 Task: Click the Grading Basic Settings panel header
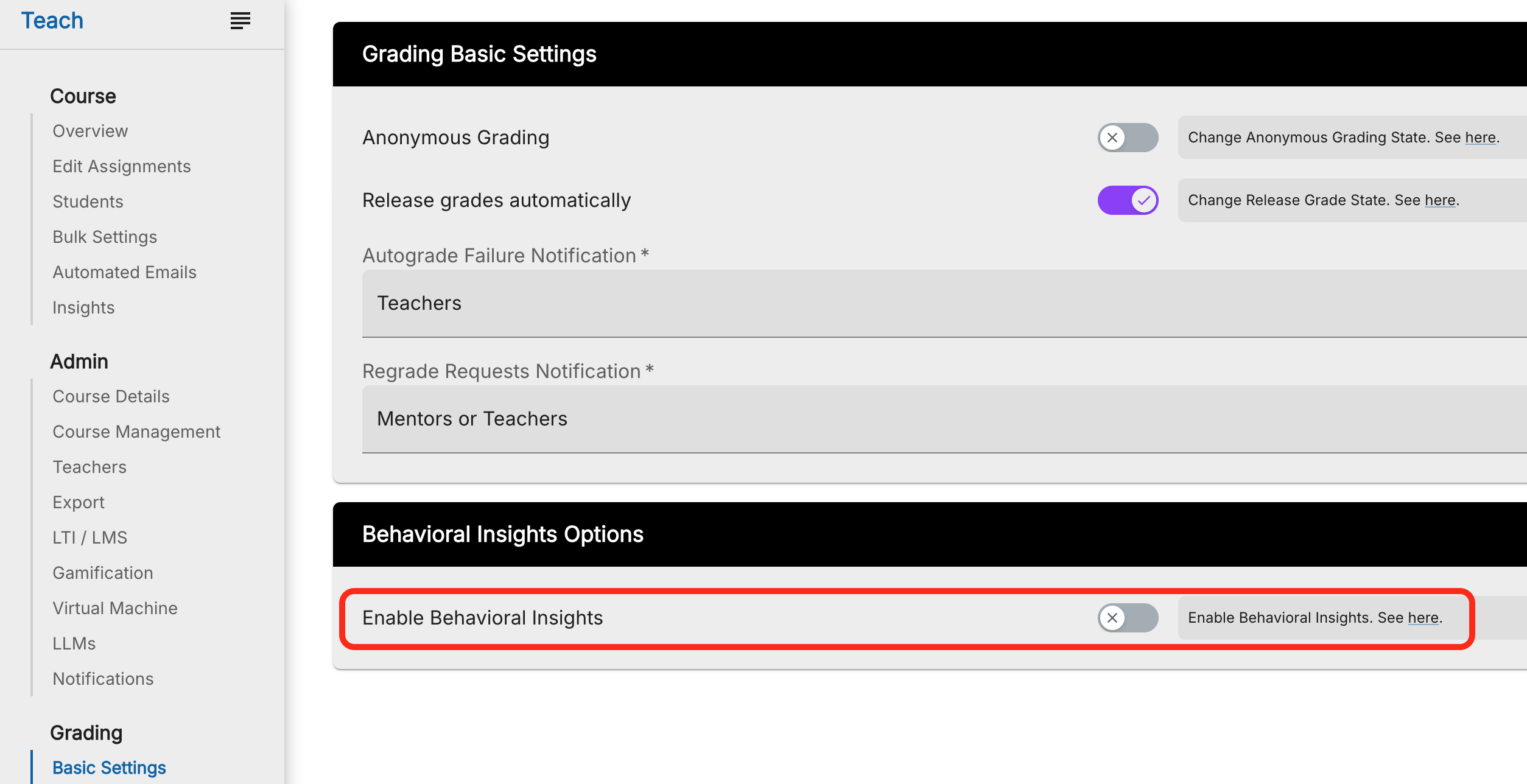coord(930,54)
